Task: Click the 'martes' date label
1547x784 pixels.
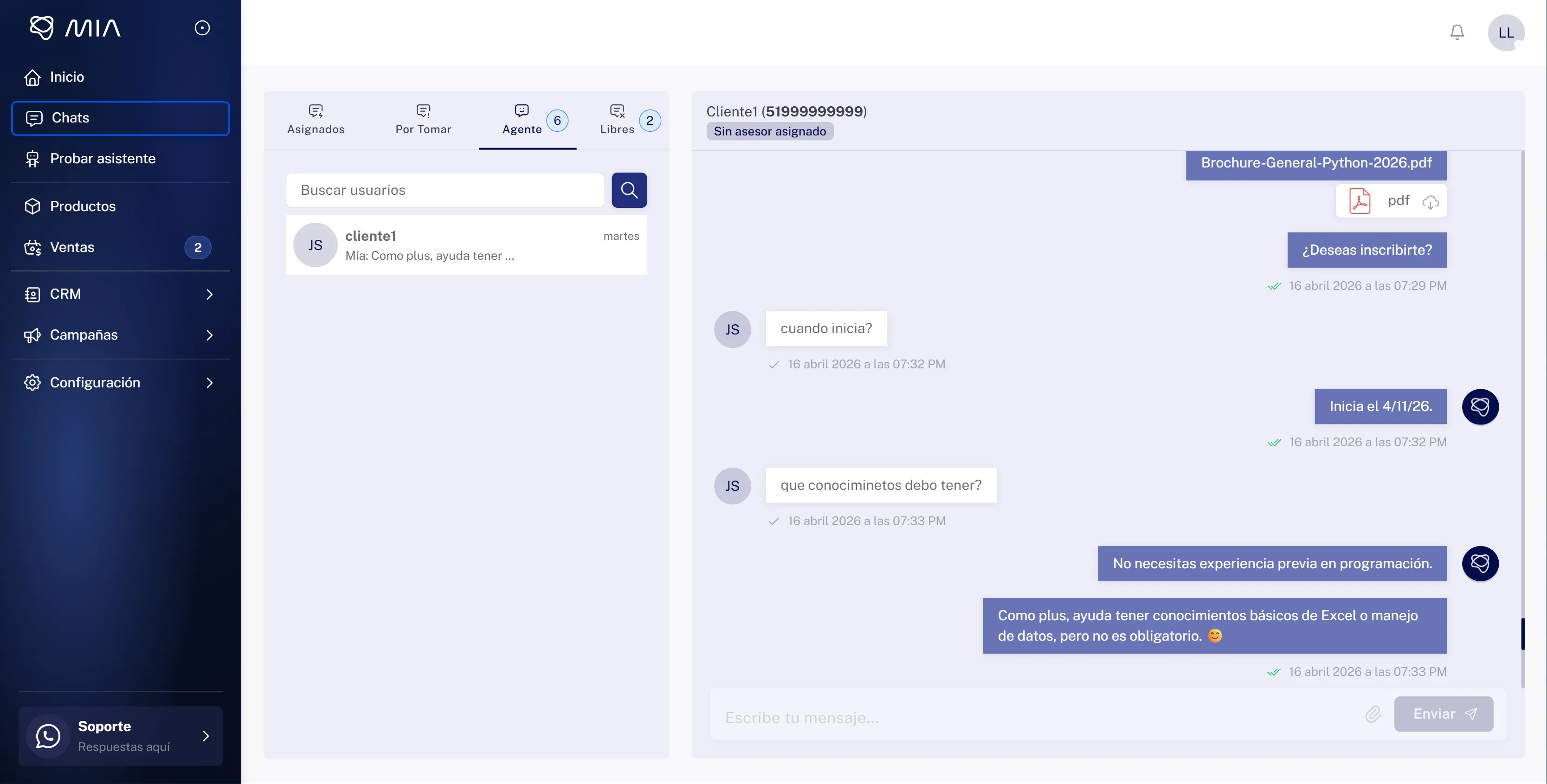Action: point(621,236)
